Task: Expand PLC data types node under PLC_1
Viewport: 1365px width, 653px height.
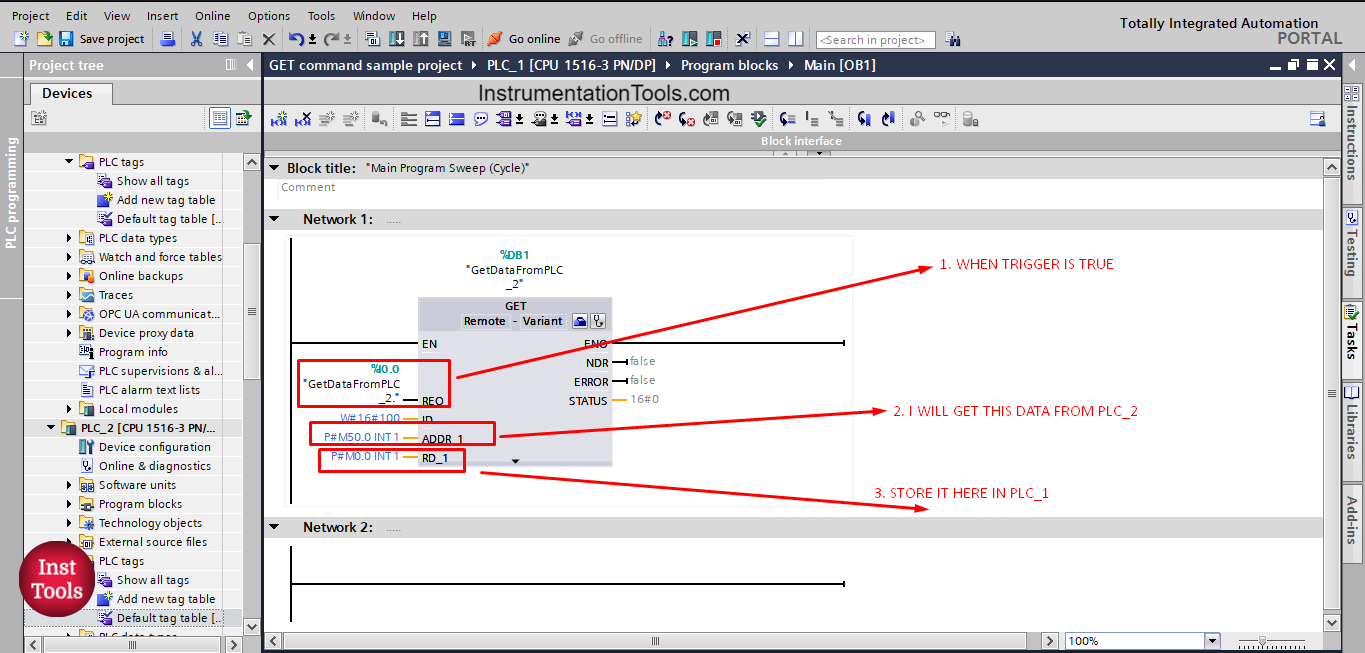Action: click(x=69, y=238)
